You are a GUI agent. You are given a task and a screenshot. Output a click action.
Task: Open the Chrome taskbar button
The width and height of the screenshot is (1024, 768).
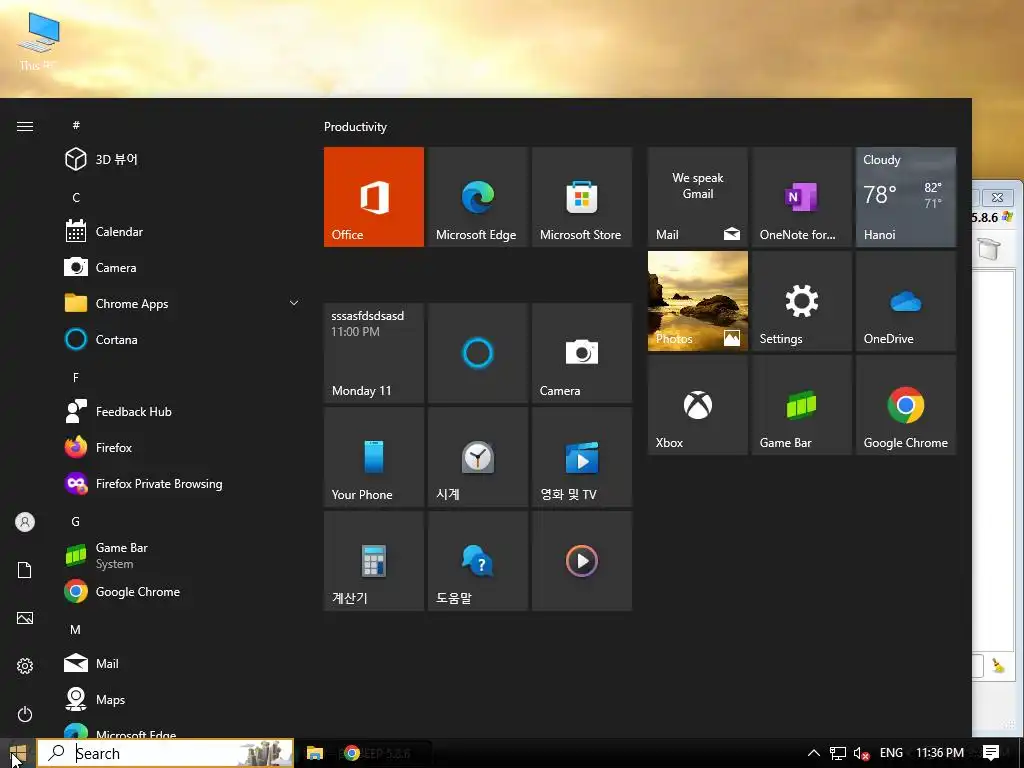pyautogui.click(x=352, y=753)
